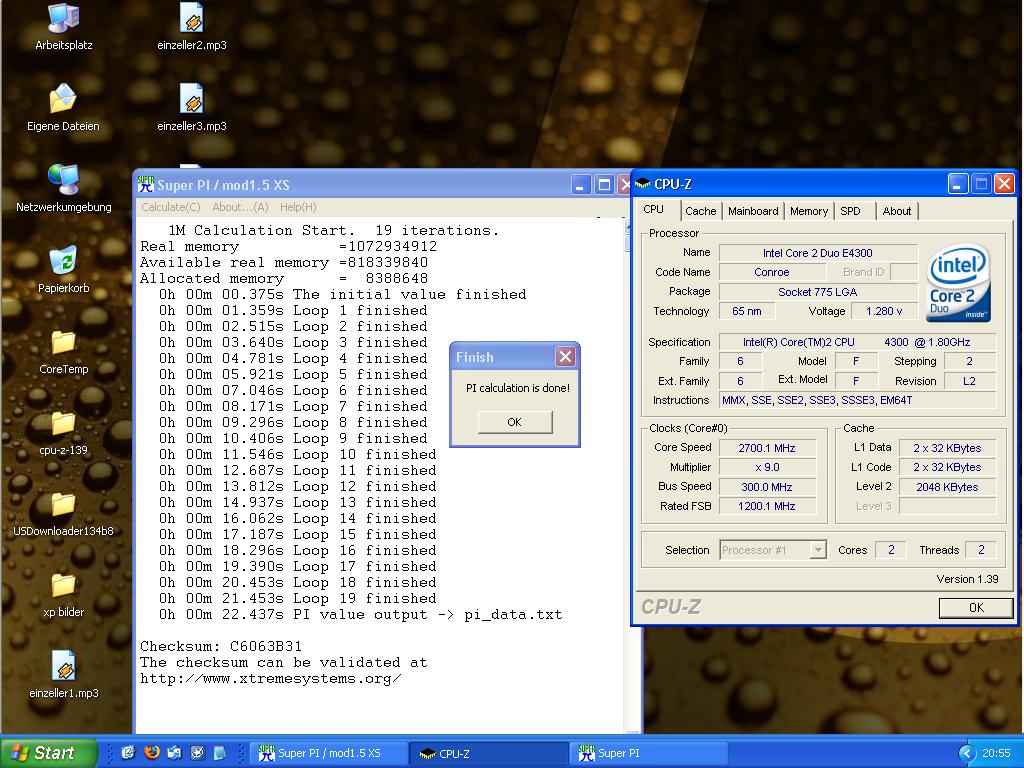Open the Arbeitsplatz desktop icon
1024x768 pixels.
click(x=63, y=19)
